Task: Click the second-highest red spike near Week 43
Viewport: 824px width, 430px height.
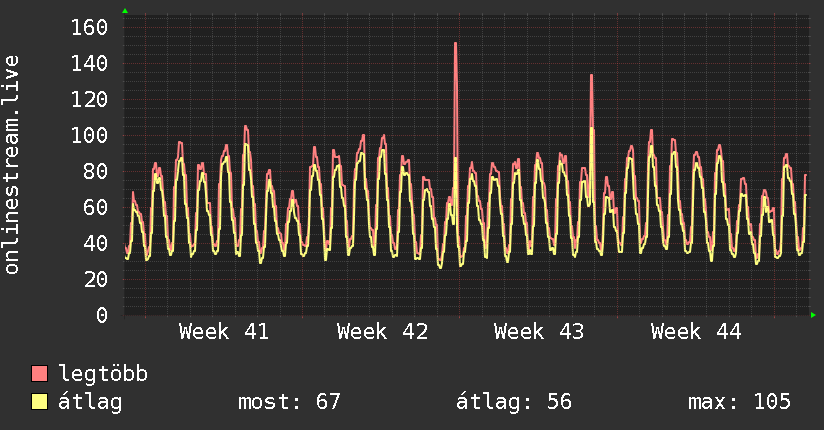Action: [591, 76]
